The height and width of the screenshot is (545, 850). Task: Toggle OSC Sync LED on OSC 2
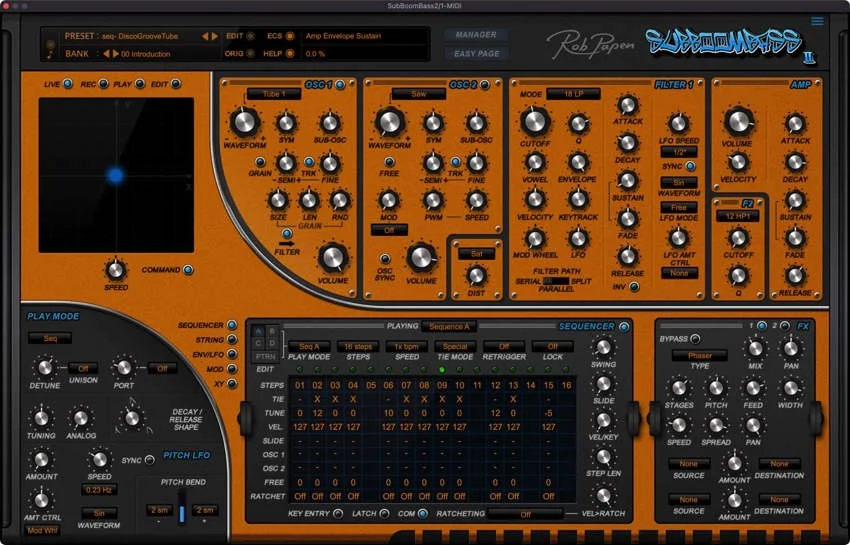click(384, 259)
